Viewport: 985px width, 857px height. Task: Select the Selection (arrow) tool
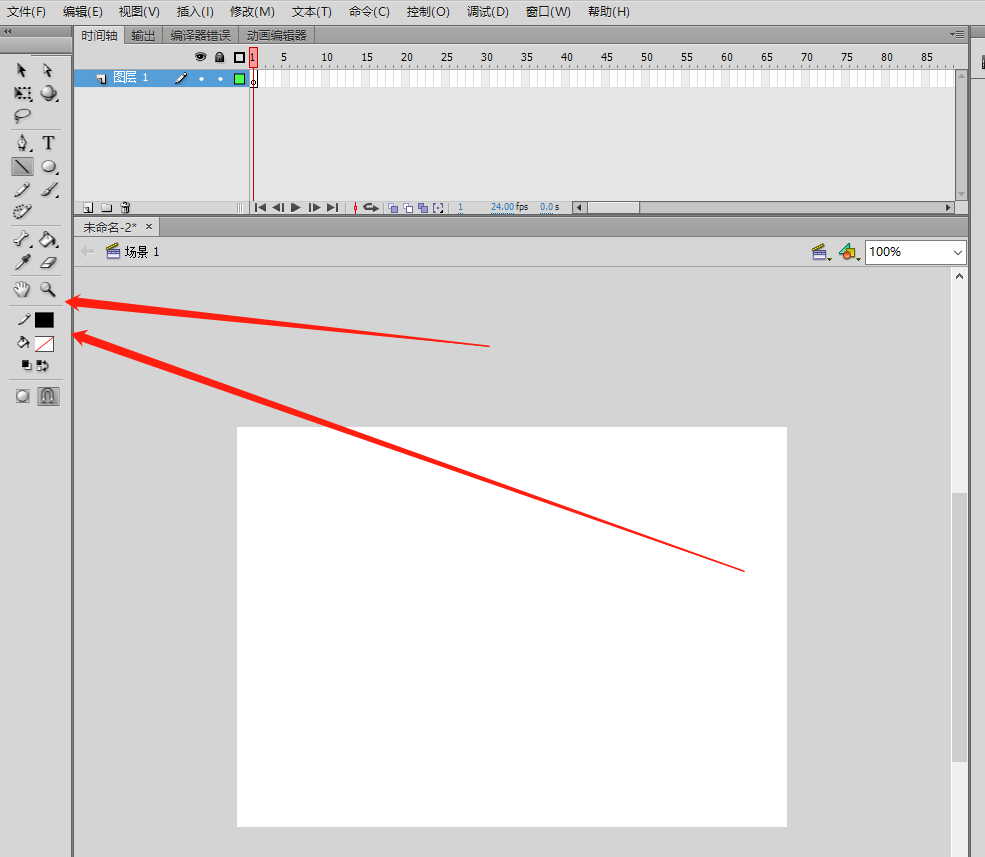(x=21, y=70)
